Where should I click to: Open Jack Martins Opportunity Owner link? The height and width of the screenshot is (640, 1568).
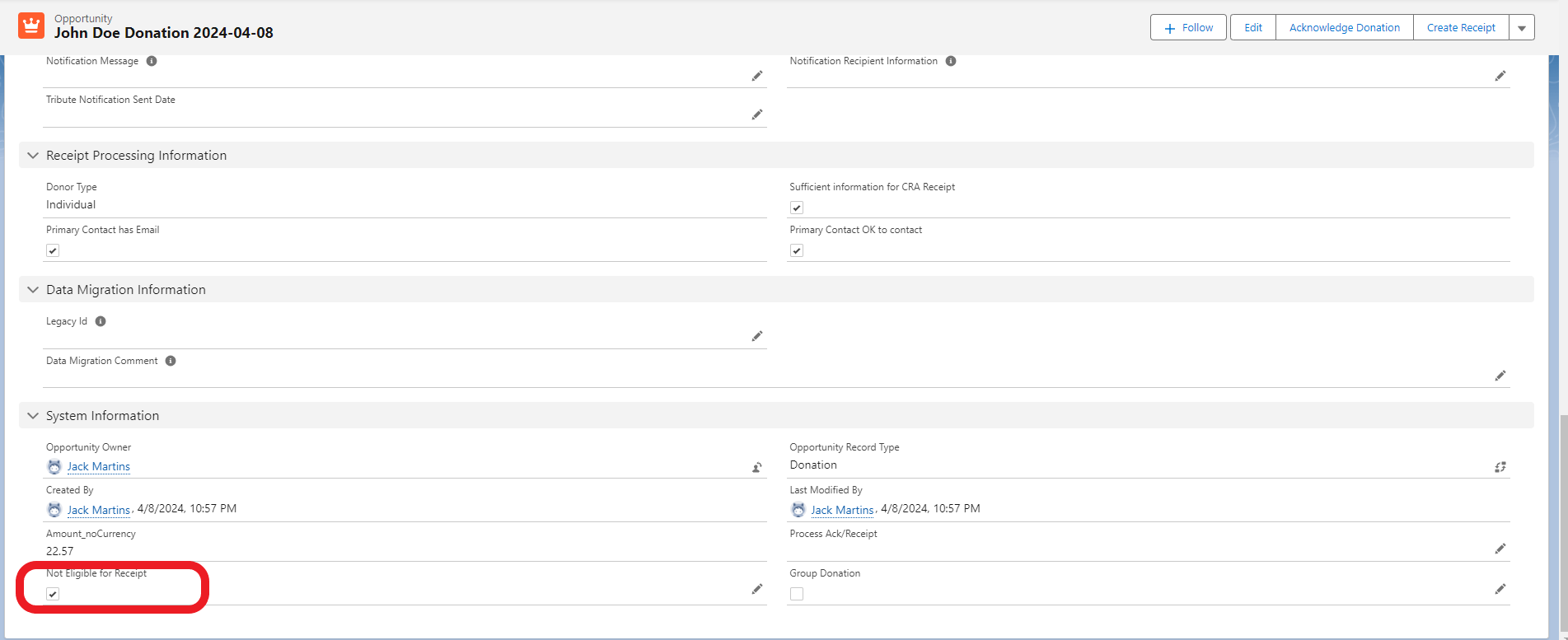point(99,466)
